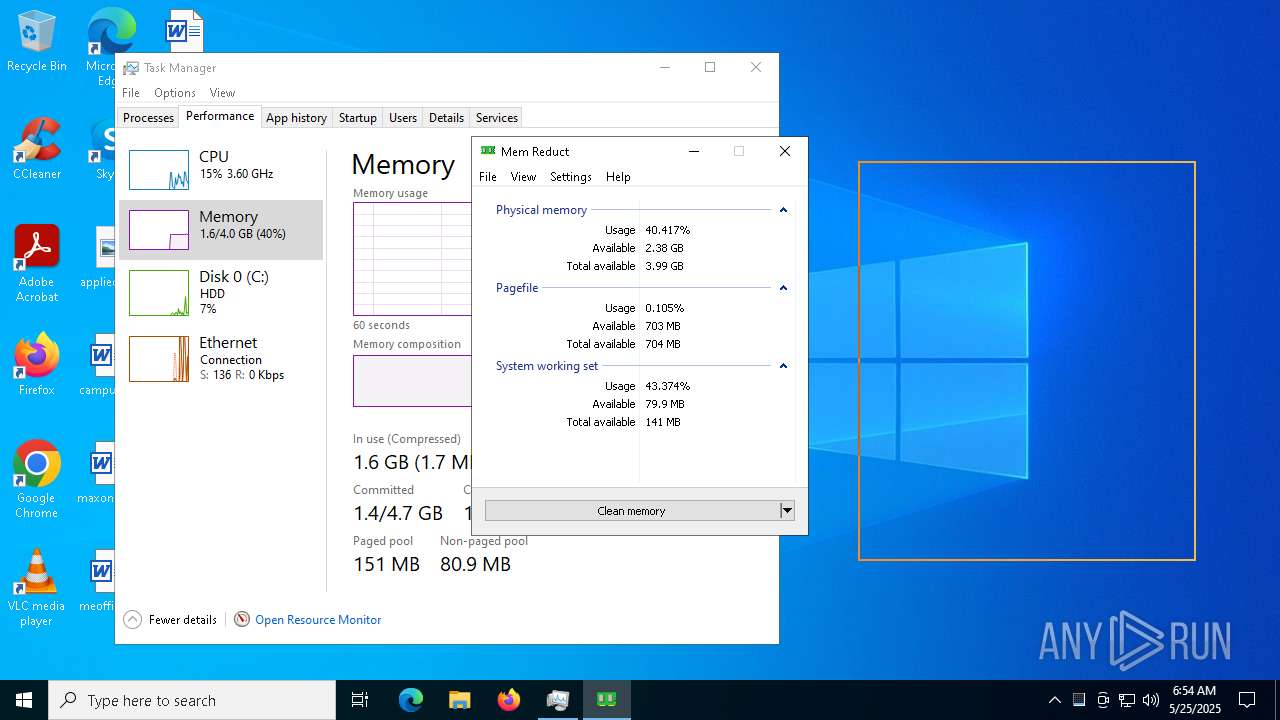
Task: Open the Action Center notifications icon
Action: click(x=1247, y=700)
